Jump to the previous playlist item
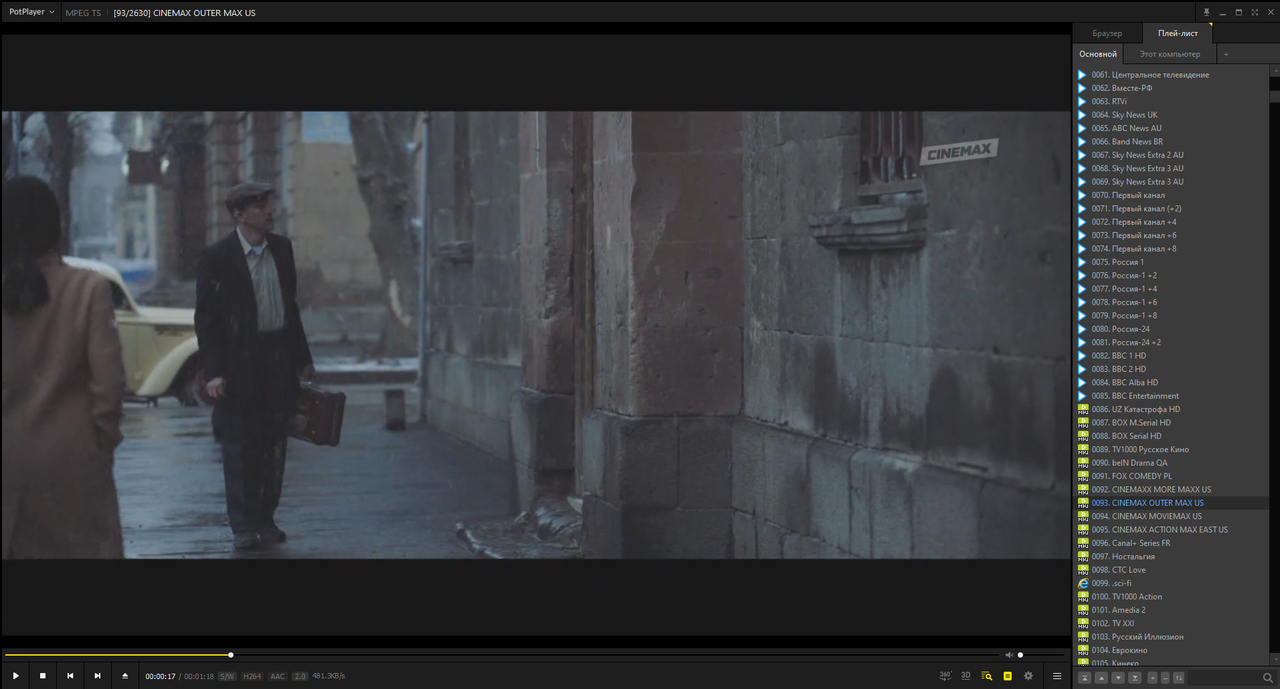Viewport: 1280px width, 689px height. pyautogui.click(x=70, y=676)
